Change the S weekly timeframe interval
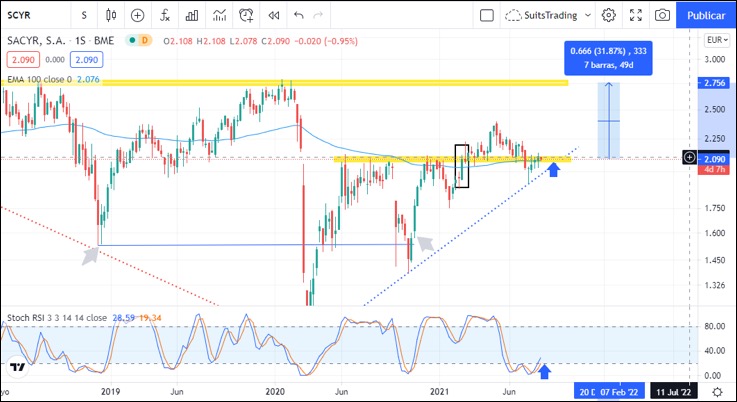737x402 pixels. coord(84,16)
